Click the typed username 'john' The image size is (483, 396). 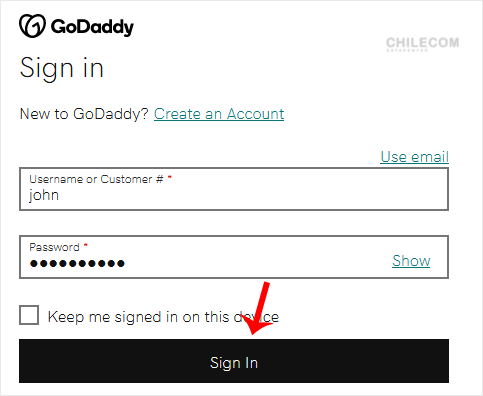pos(44,195)
